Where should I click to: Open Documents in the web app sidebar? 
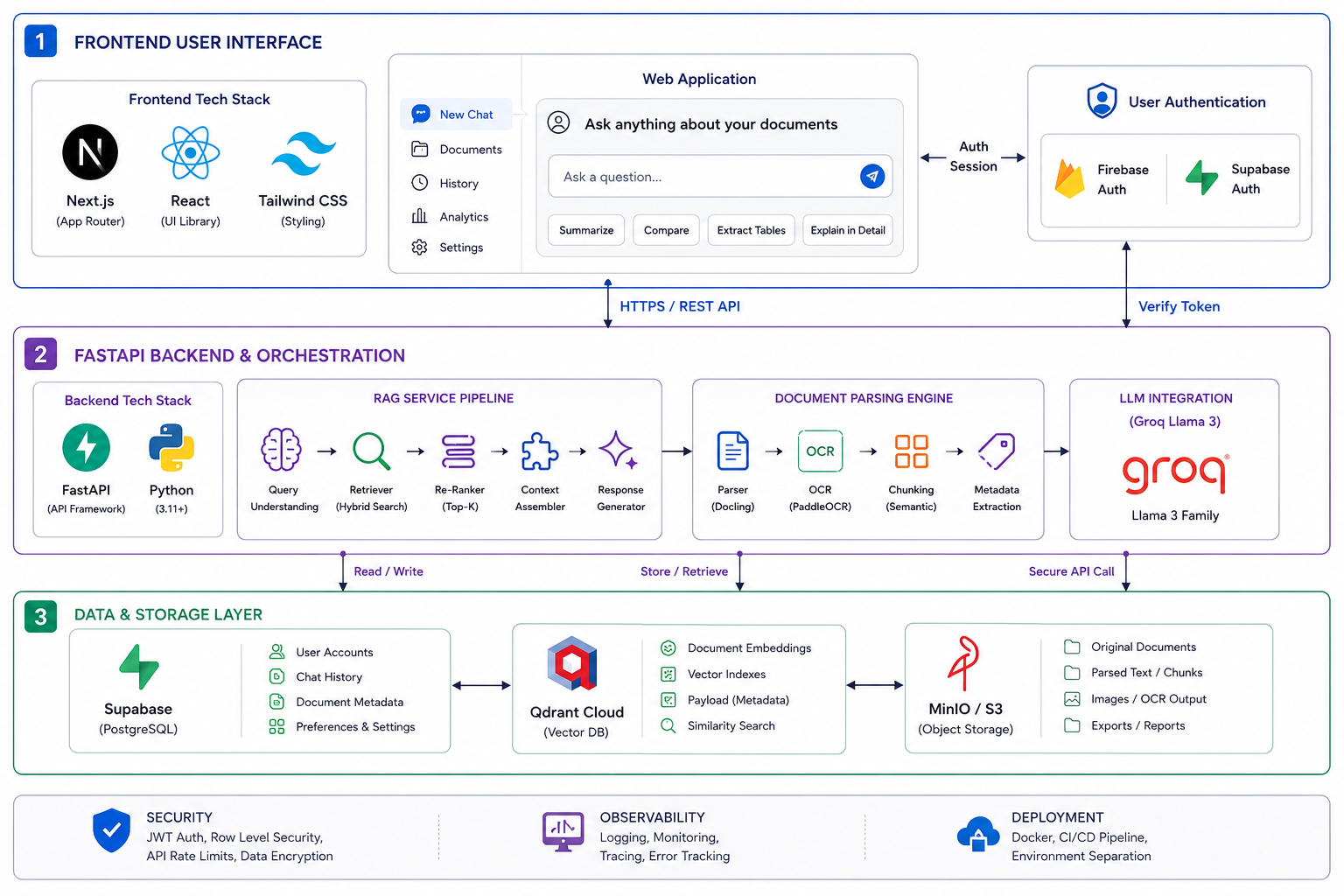pyautogui.click(x=456, y=150)
